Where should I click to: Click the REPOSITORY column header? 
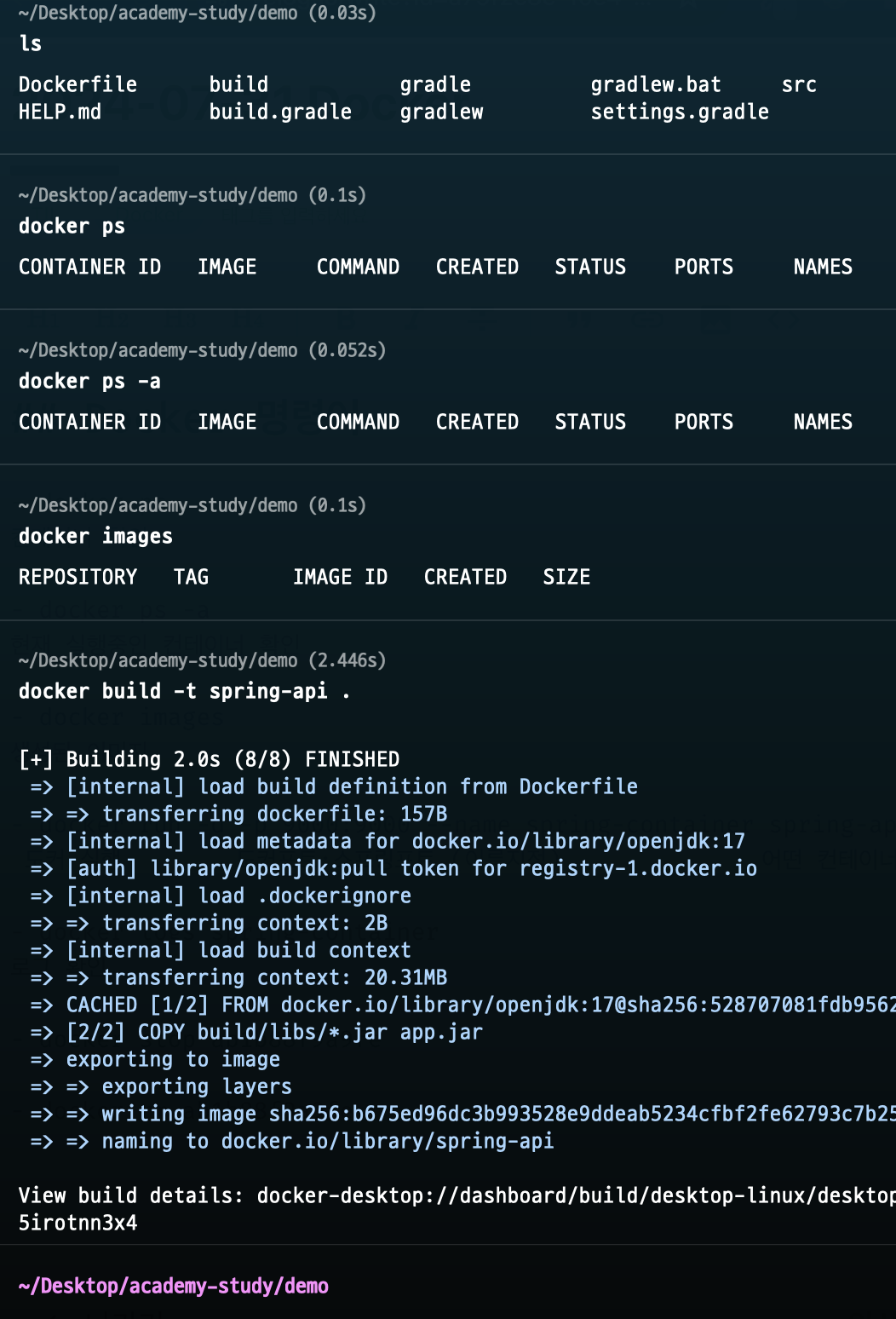[78, 577]
